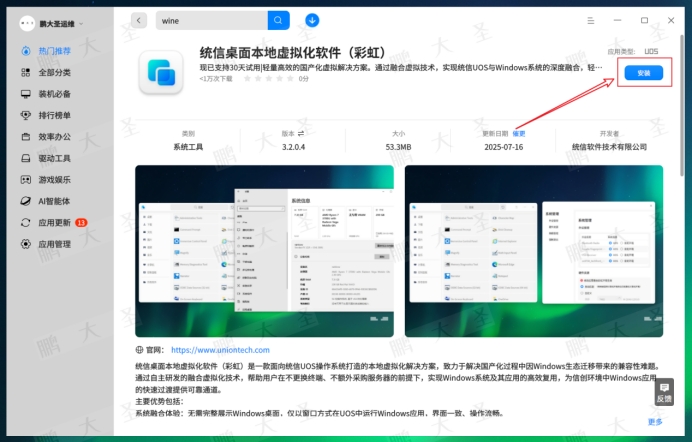692x442 pixels.
Task: Open the second app screenshot
Action: point(534,251)
